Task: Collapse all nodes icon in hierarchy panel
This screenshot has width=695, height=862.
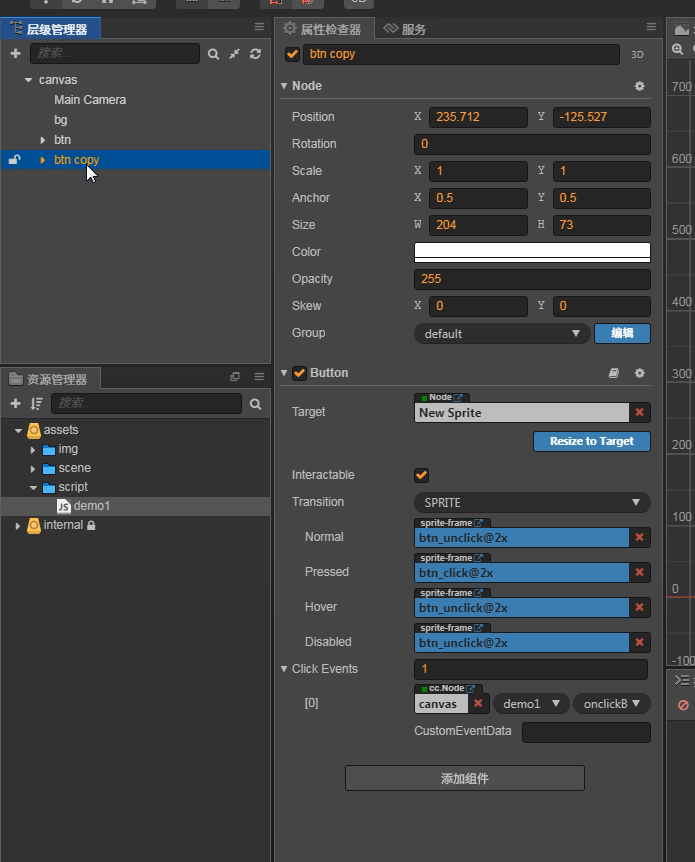Action: [x=235, y=54]
